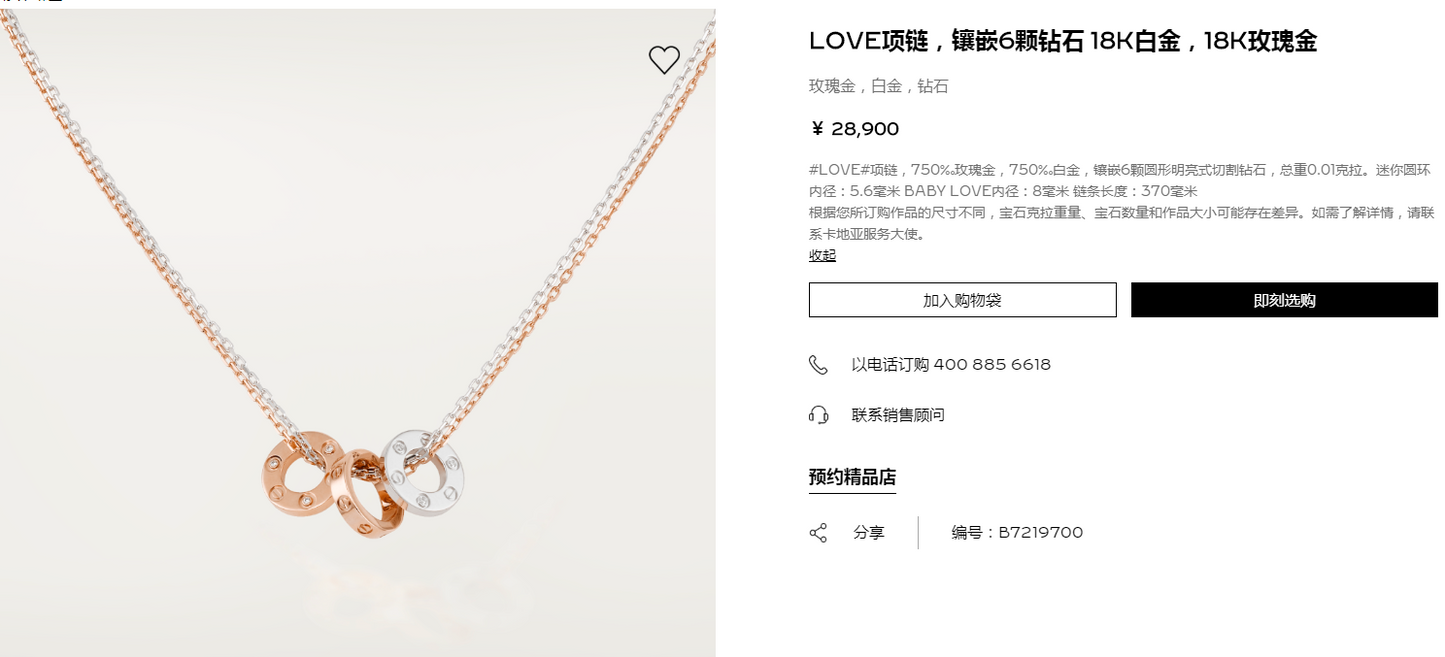
Task: Click the headset customer service icon
Action: point(818,415)
